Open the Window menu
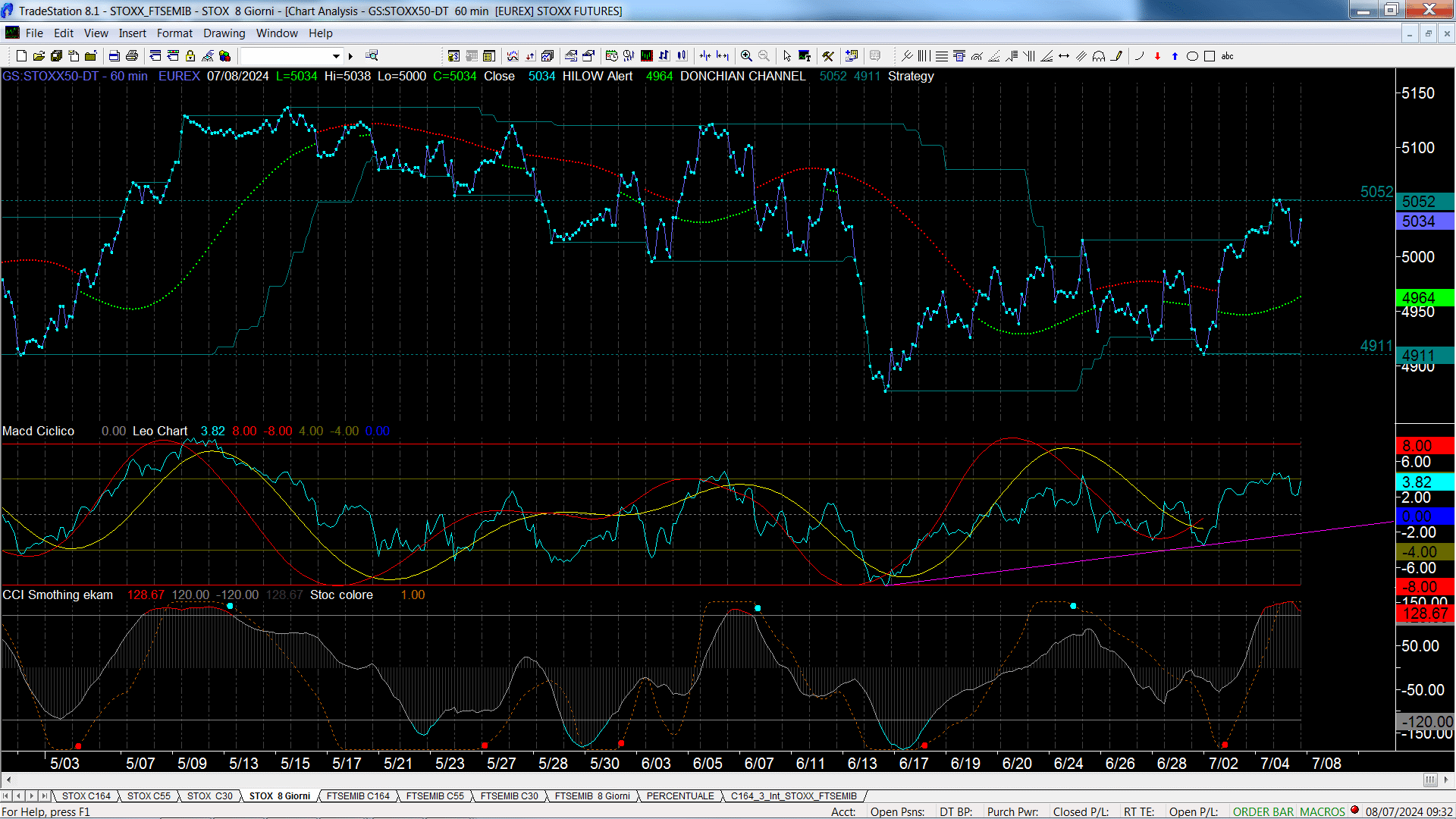Viewport: 1456px width, 819px height. click(x=277, y=33)
